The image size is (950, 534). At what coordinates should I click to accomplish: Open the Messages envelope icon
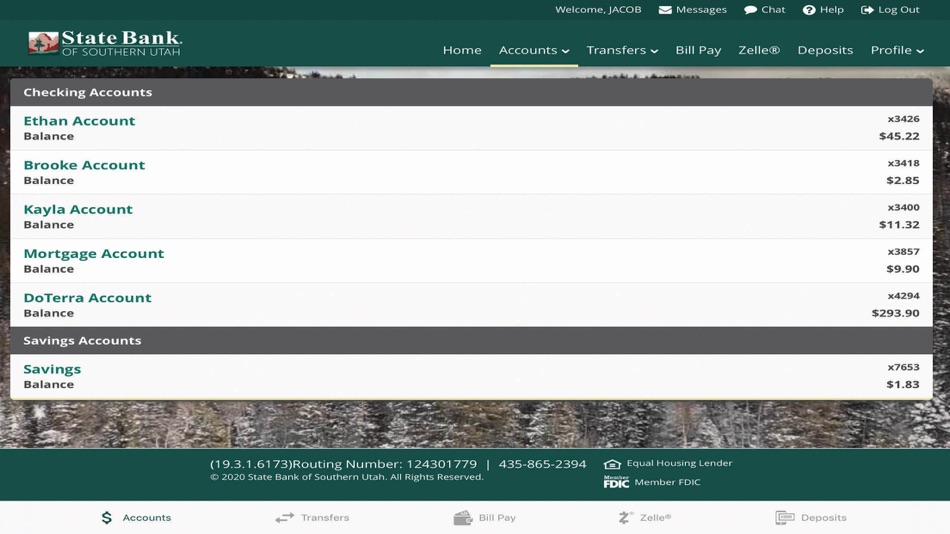[665, 10]
